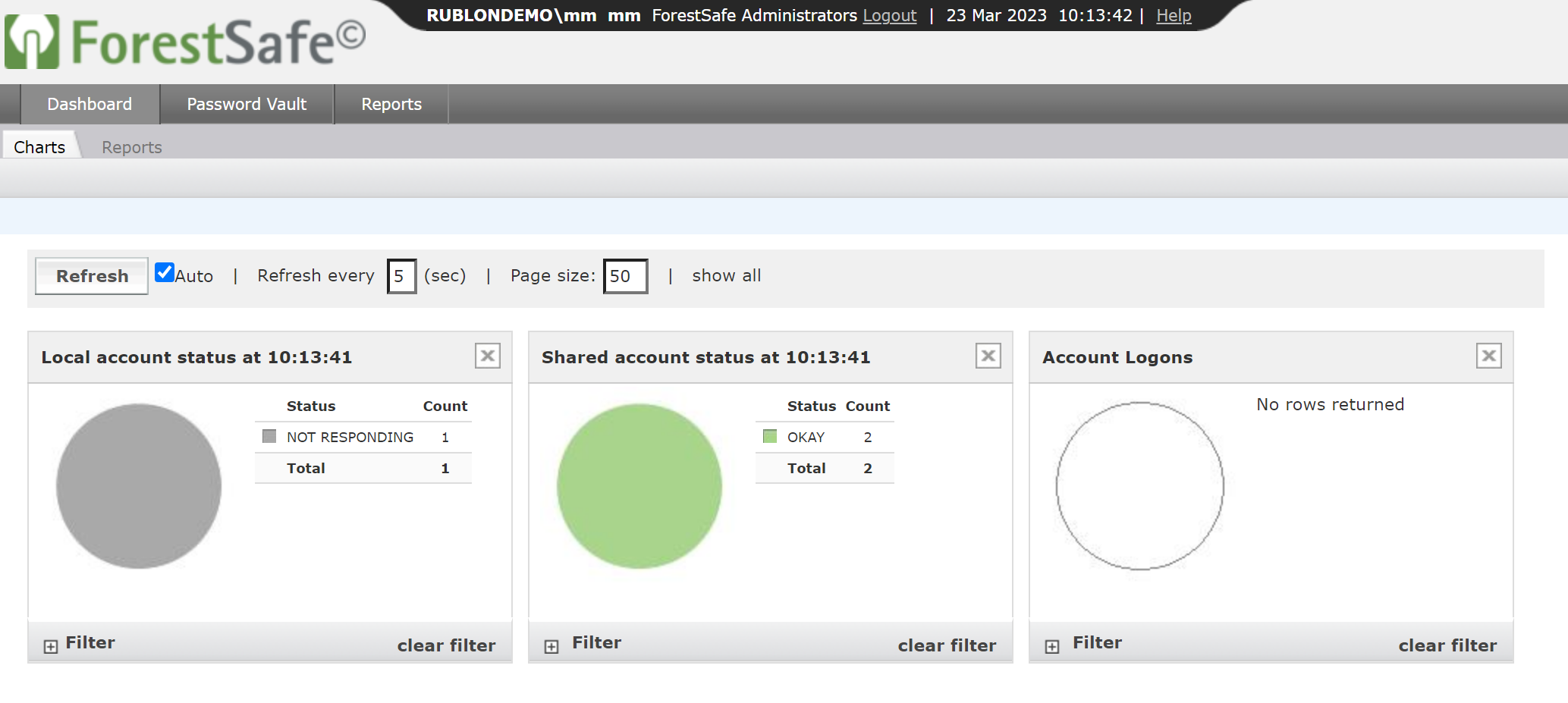Open the Reports item in main navigation
This screenshot has height=703, width=1568.
(391, 104)
